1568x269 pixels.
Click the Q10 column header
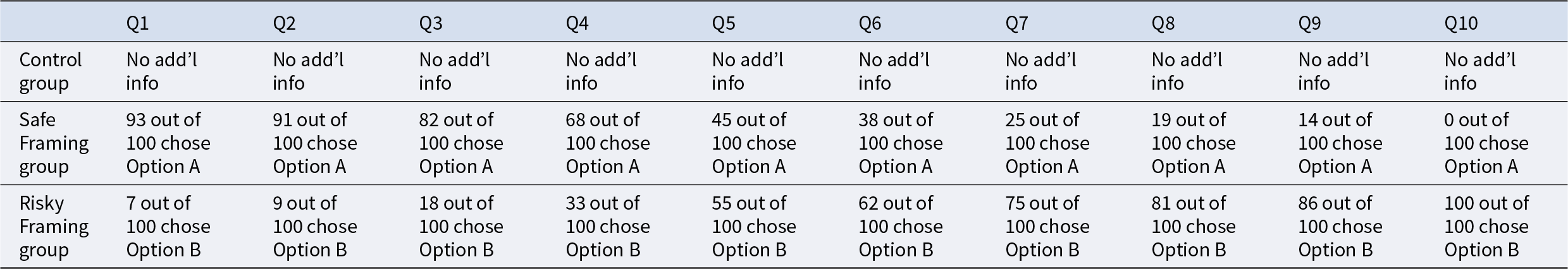point(1460,23)
